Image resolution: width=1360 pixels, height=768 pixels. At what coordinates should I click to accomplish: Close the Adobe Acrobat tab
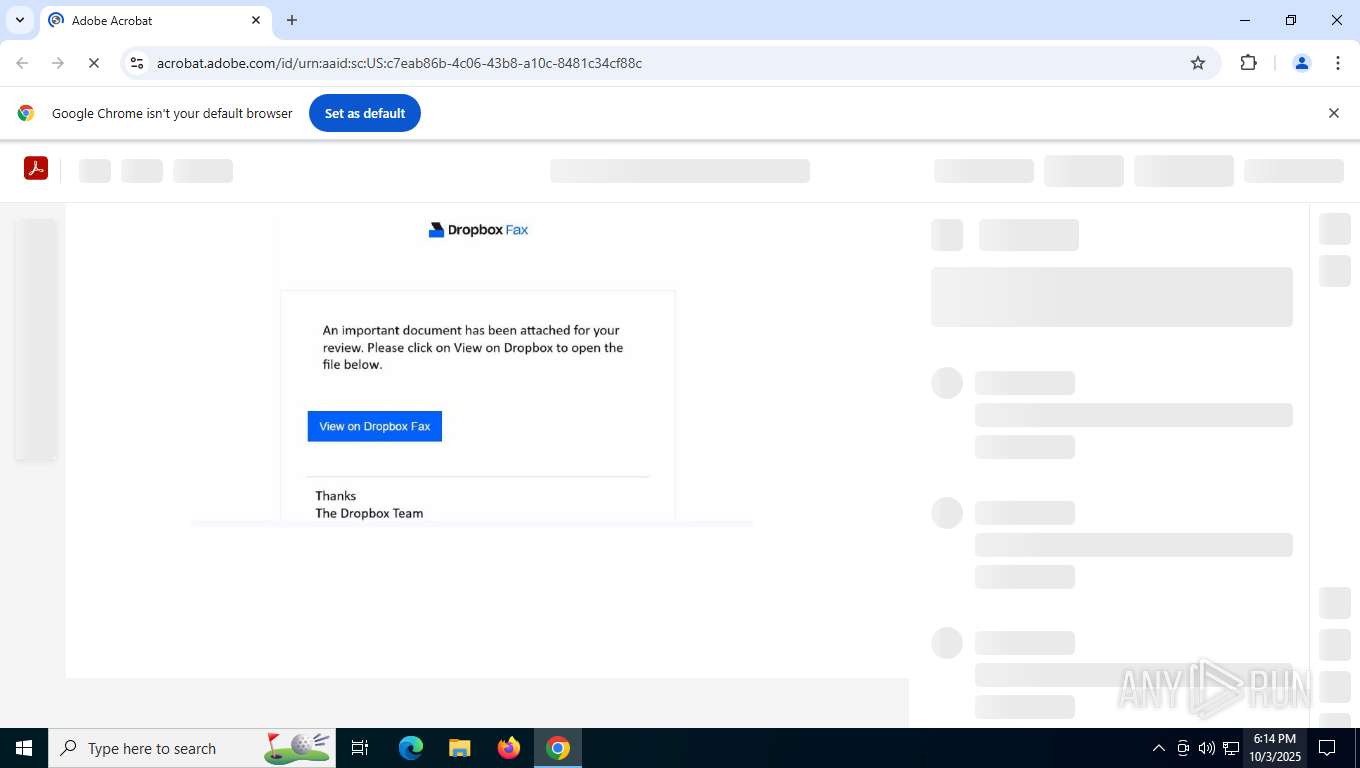[x=256, y=20]
